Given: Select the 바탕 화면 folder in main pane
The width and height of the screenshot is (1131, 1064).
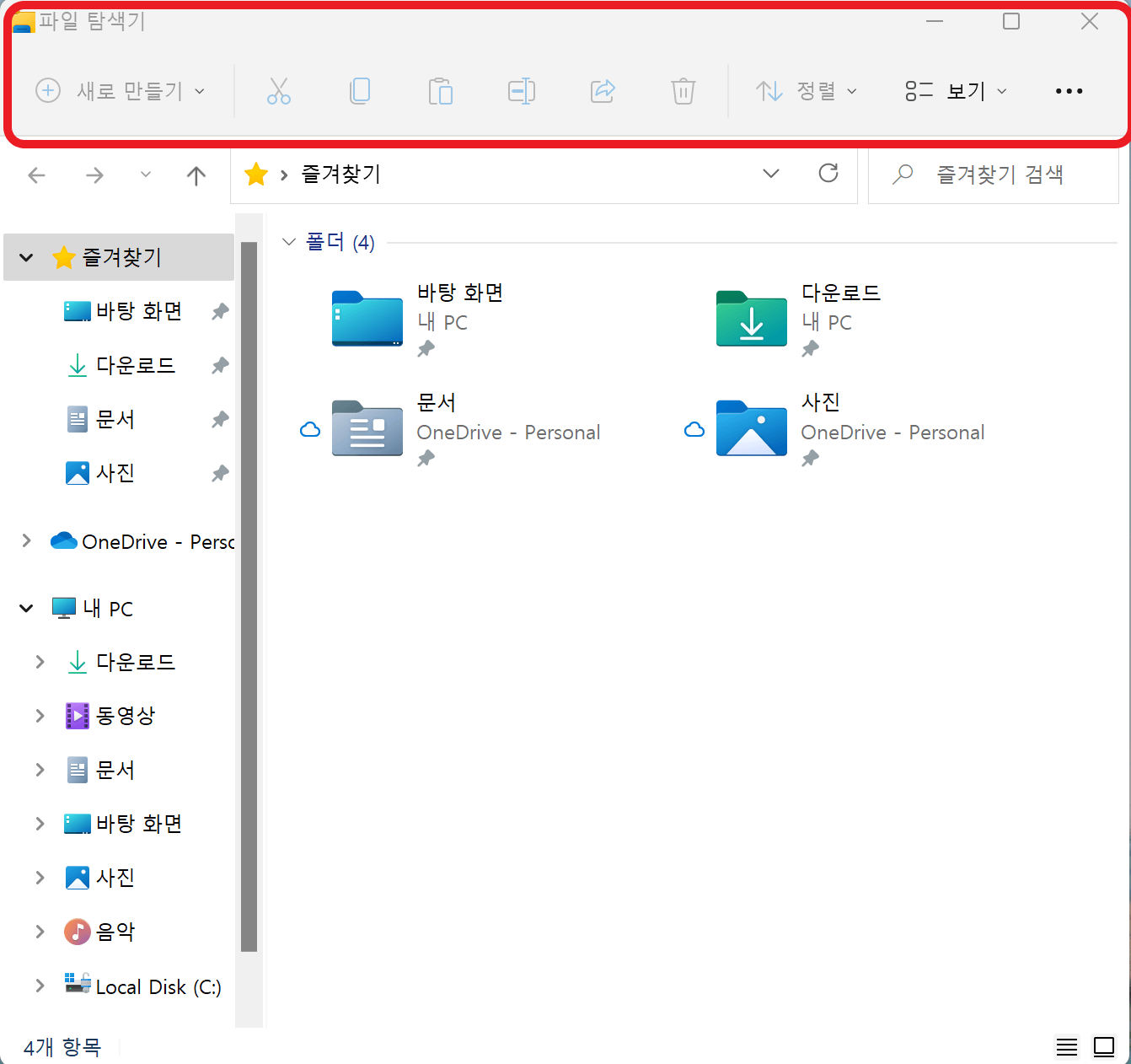Looking at the screenshot, I should (x=417, y=320).
